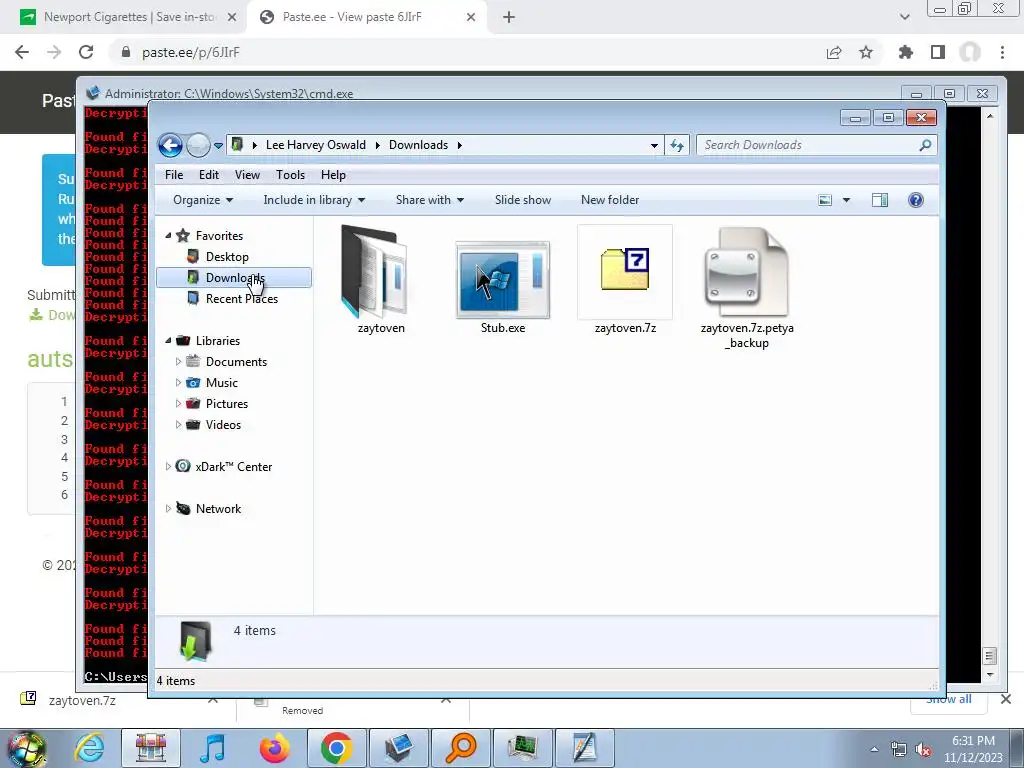Open Chrome three-dot menu
The image size is (1024, 768).
point(1002,52)
